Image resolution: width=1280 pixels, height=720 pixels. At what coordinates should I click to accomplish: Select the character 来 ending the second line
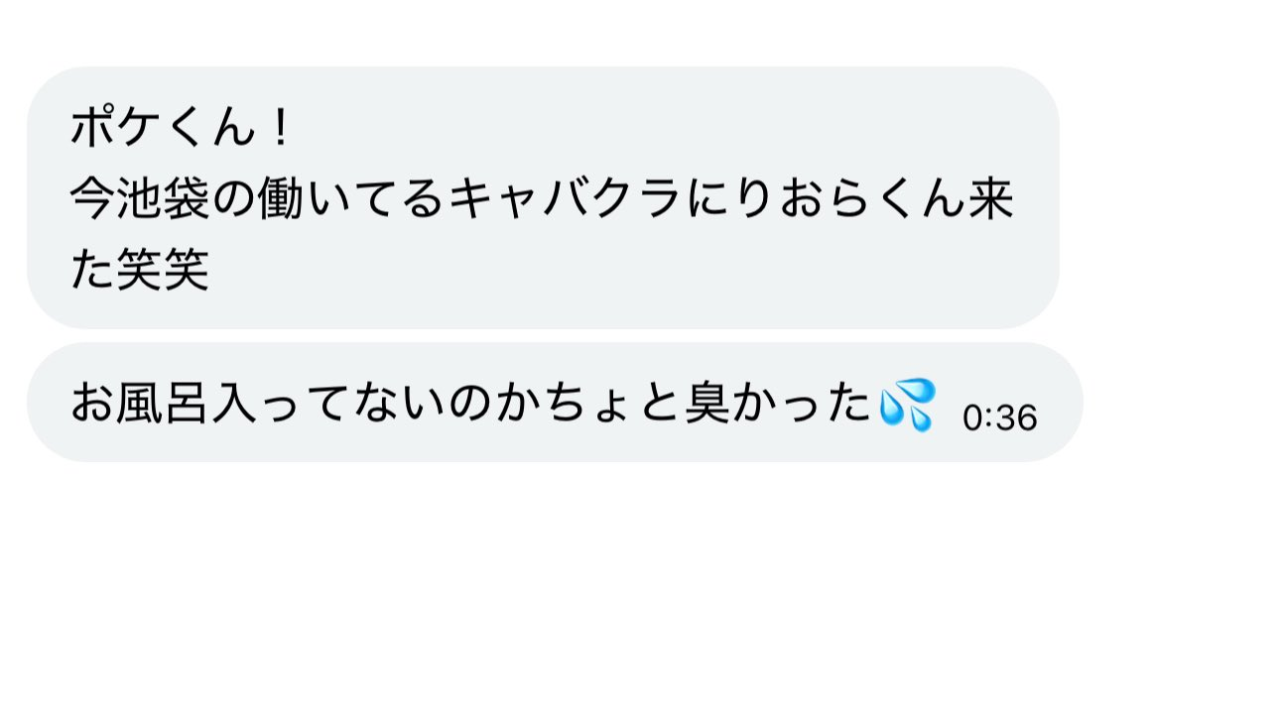click(992, 199)
